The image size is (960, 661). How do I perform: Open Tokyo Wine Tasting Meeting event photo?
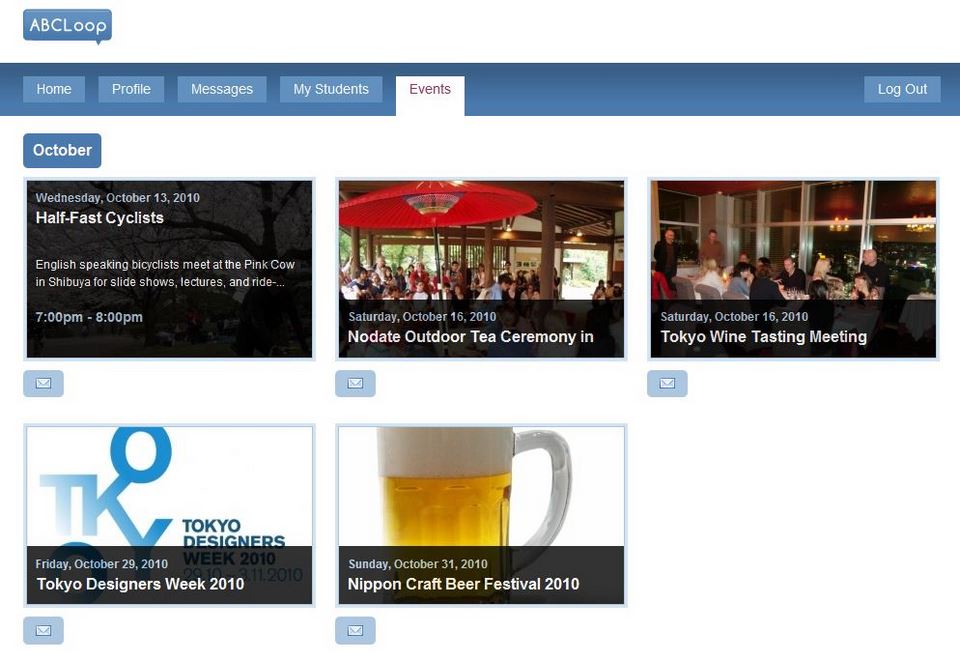tap(793, 269)
